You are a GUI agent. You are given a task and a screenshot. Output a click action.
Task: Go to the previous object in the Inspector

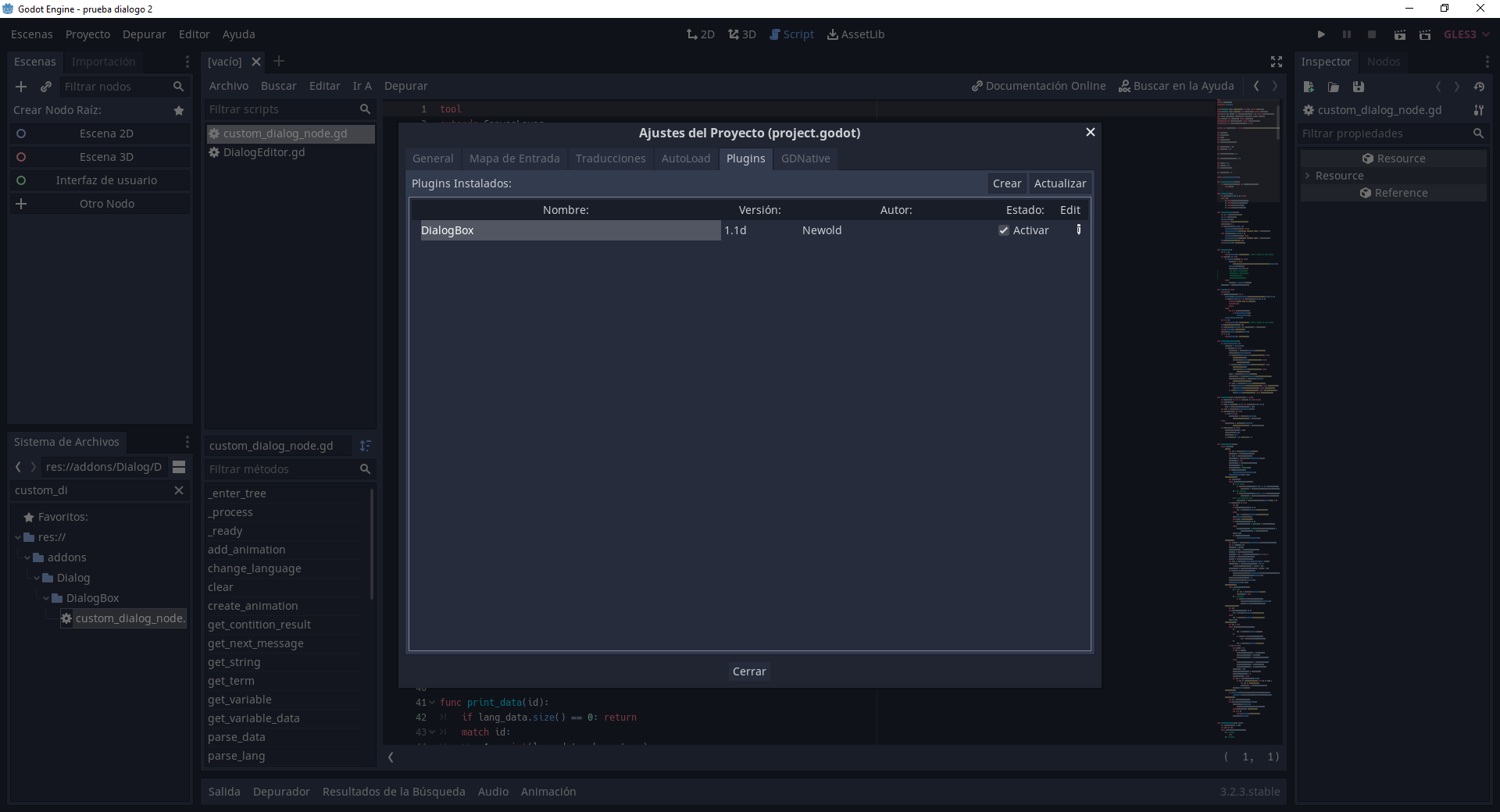[1438, 87]
